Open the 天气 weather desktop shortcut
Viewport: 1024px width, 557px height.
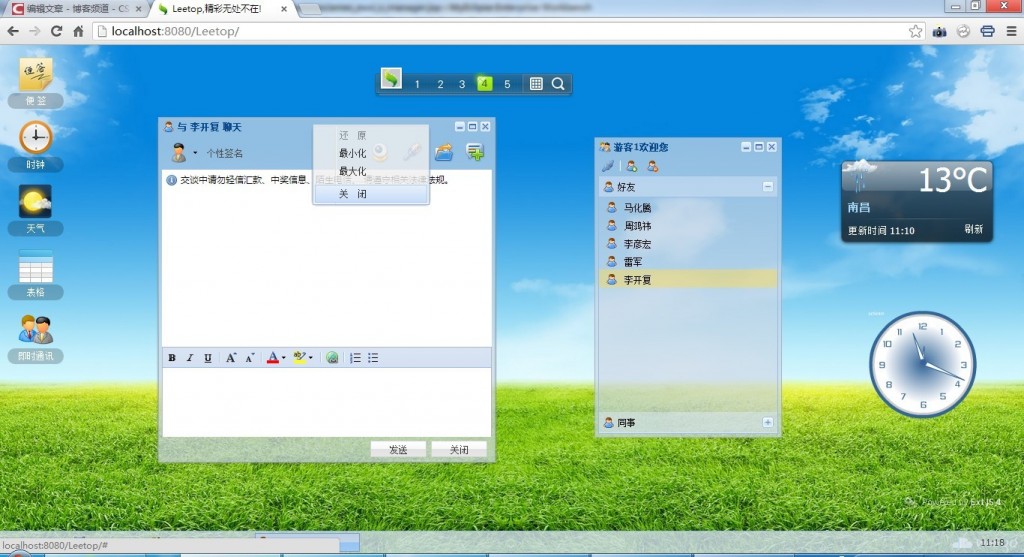point(35,210)
